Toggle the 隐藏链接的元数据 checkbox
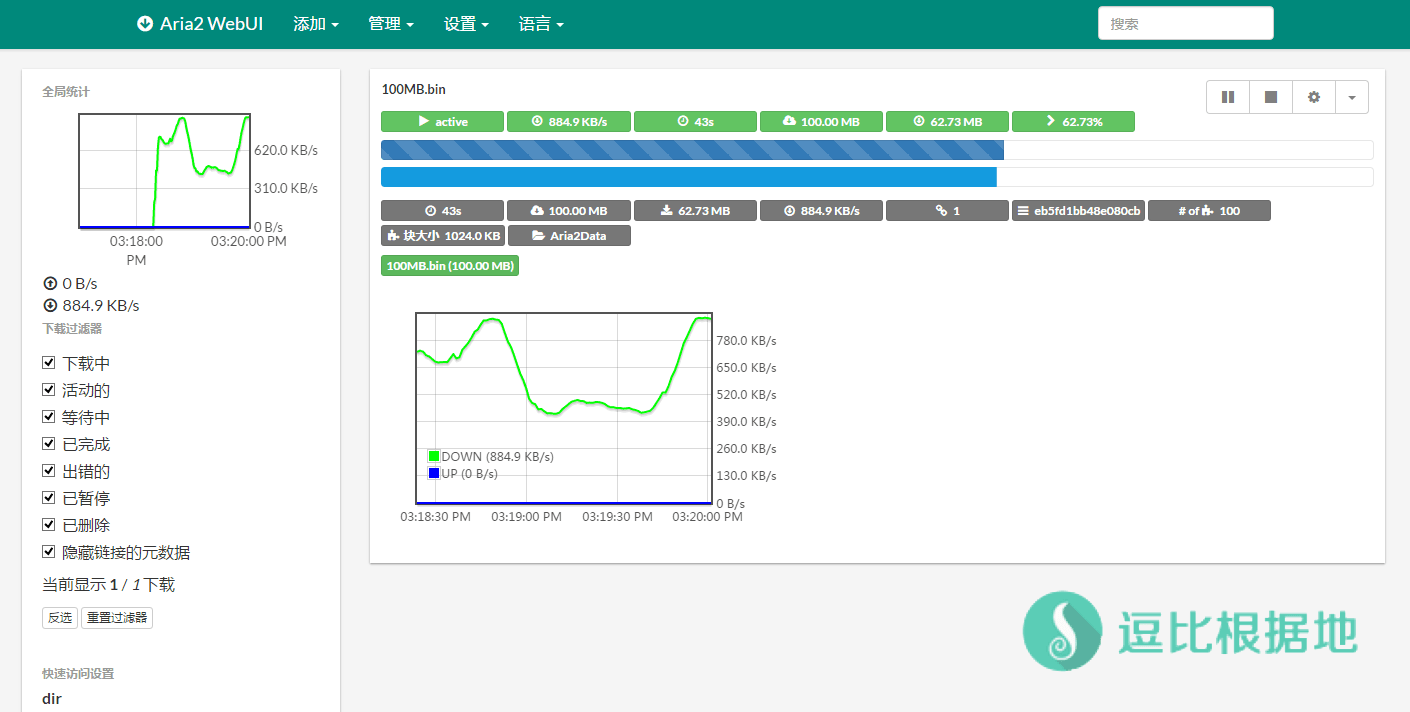The image size is (1410, 712). (x=48, y=552)
